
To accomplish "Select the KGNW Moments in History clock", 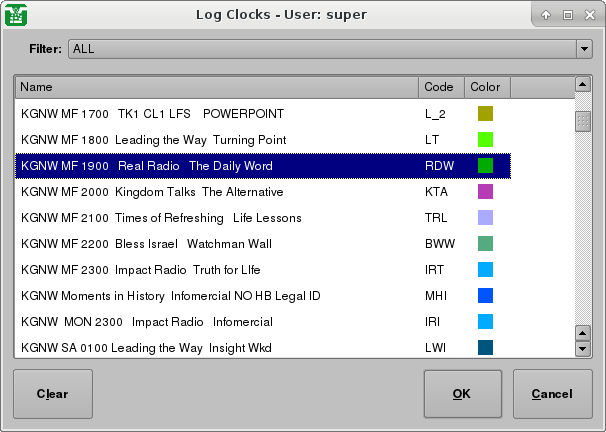I will click(170, 296).
